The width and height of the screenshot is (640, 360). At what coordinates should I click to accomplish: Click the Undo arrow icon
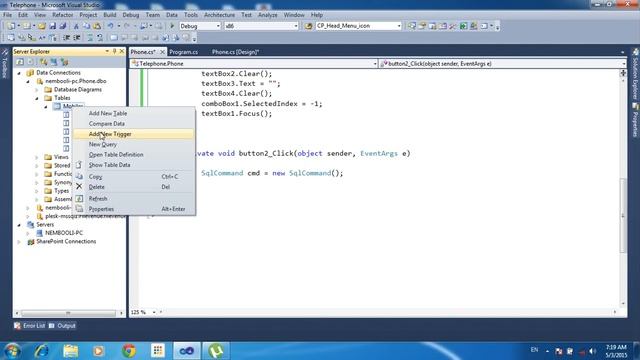coord(111,26)
